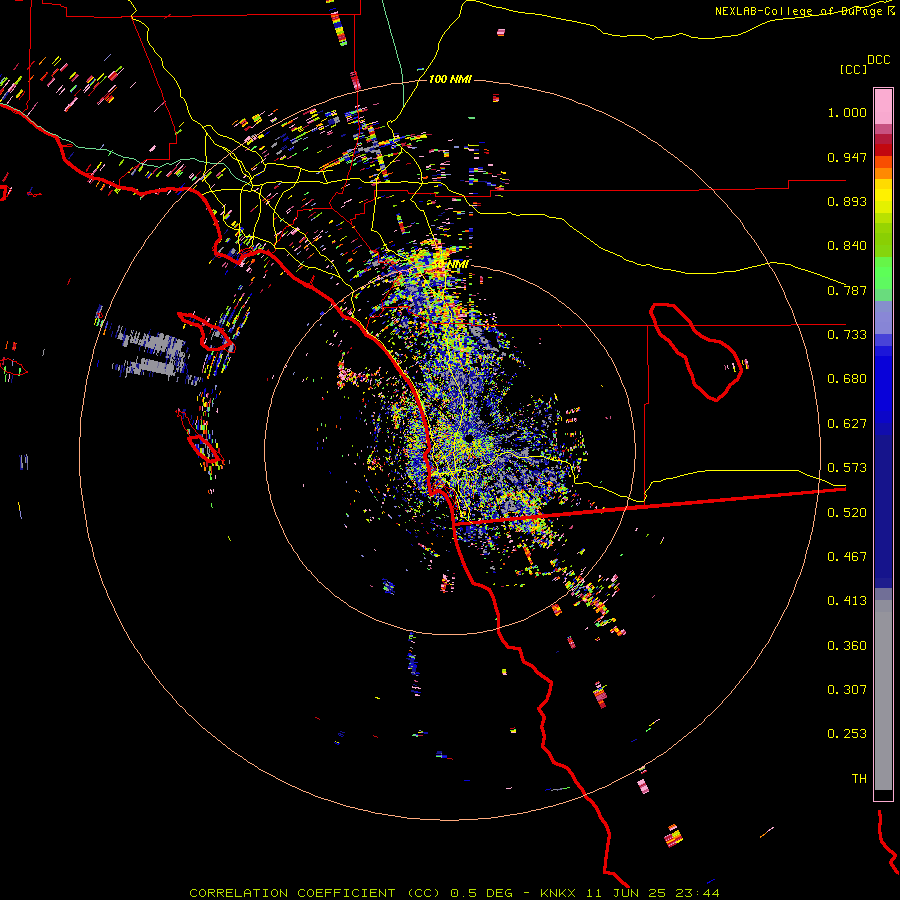Click the pink segment of color bar
Screen dimensions: 900x900
(x=883, y=106)
